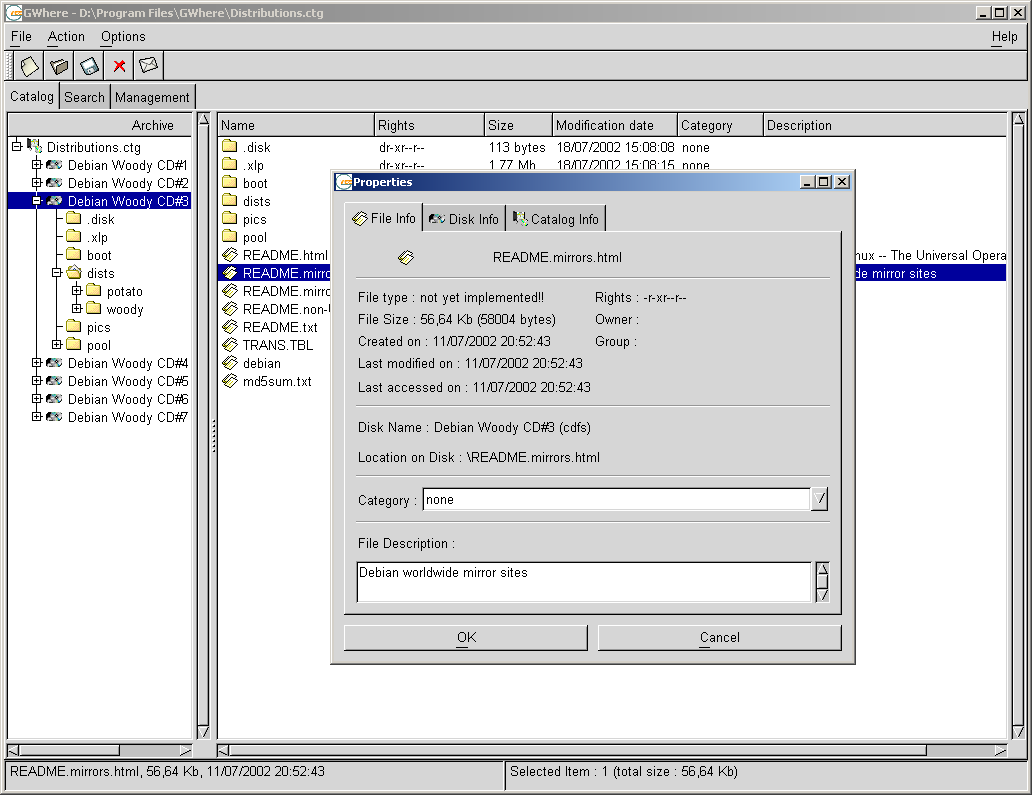
Task: Click the Open catalog folder toolbar icon
Action: pos(59,66)
